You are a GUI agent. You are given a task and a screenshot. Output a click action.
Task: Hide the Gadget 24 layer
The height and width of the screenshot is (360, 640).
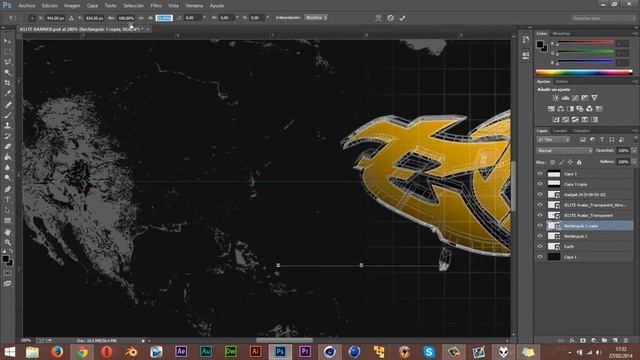click(x=540, y=195)
